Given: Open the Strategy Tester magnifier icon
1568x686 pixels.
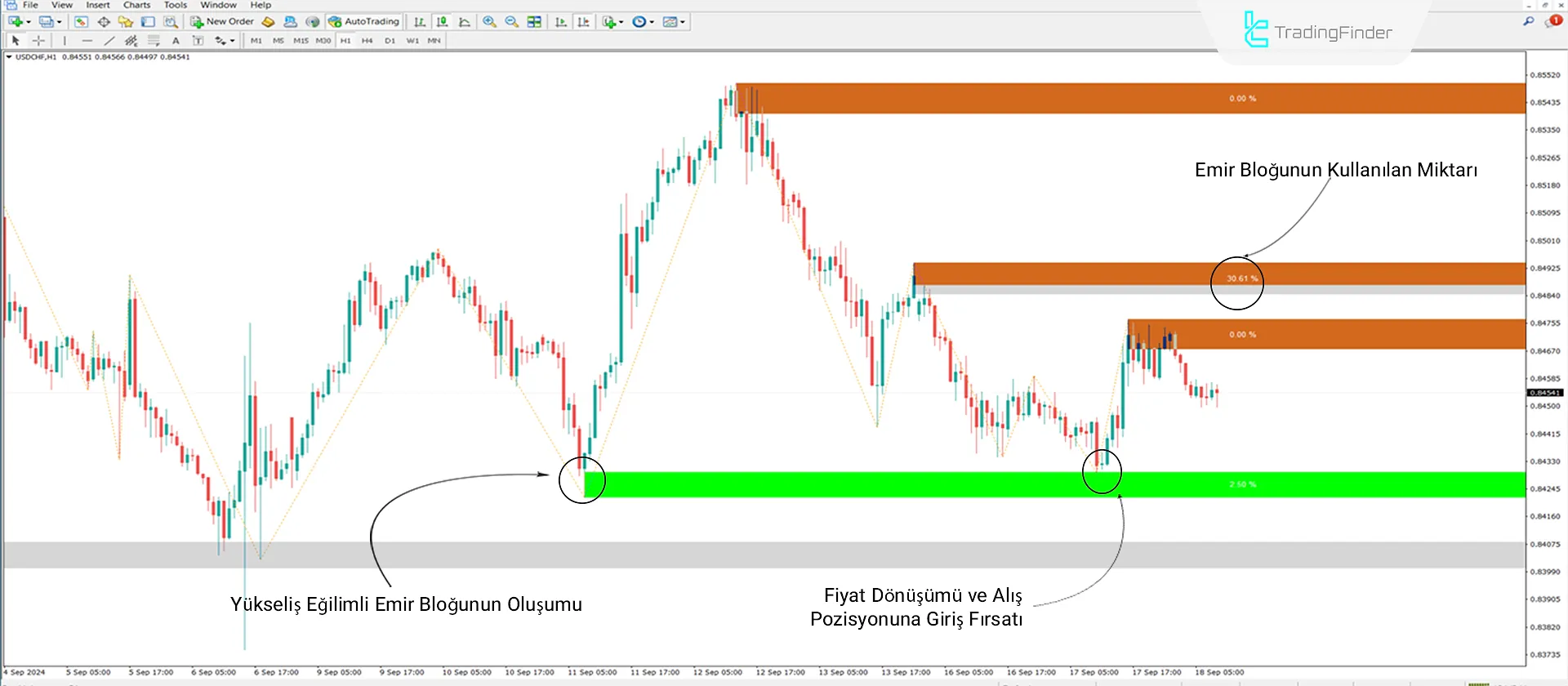Looking at the screenshot, I should [170, 22].
